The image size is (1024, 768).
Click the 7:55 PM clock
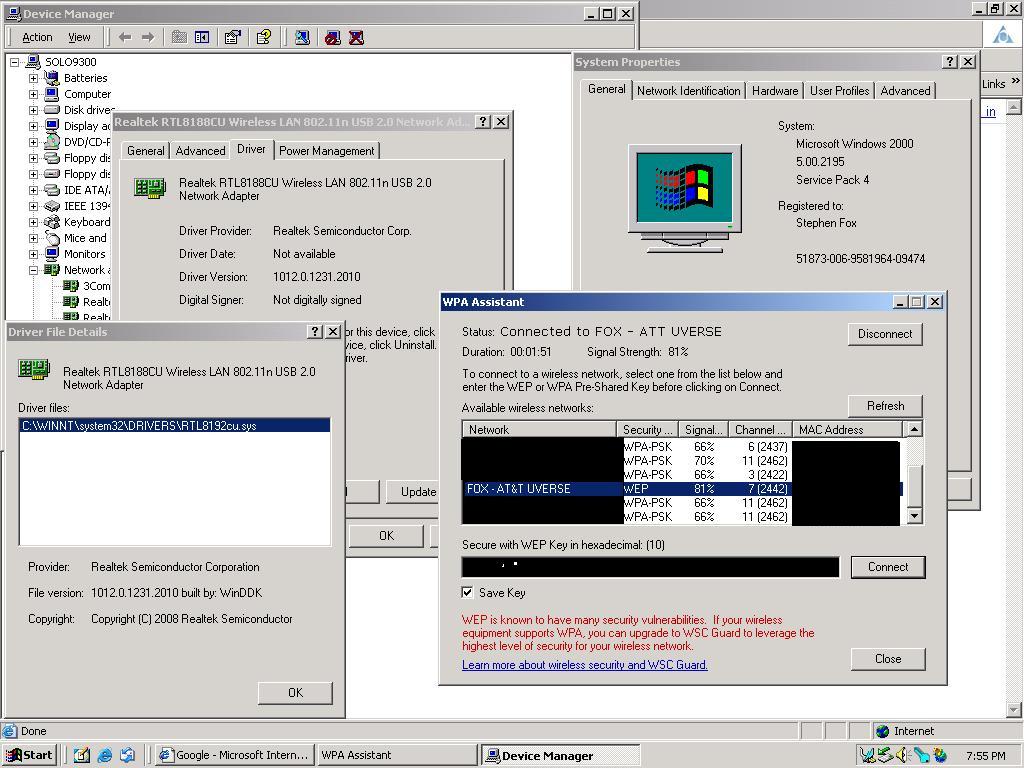985,756
